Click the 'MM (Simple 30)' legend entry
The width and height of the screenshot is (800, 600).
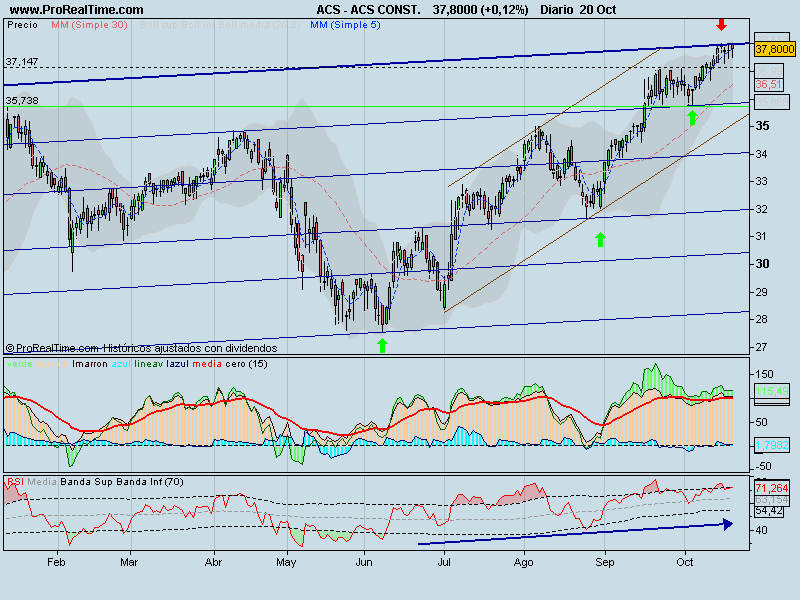tap(89, 24)
